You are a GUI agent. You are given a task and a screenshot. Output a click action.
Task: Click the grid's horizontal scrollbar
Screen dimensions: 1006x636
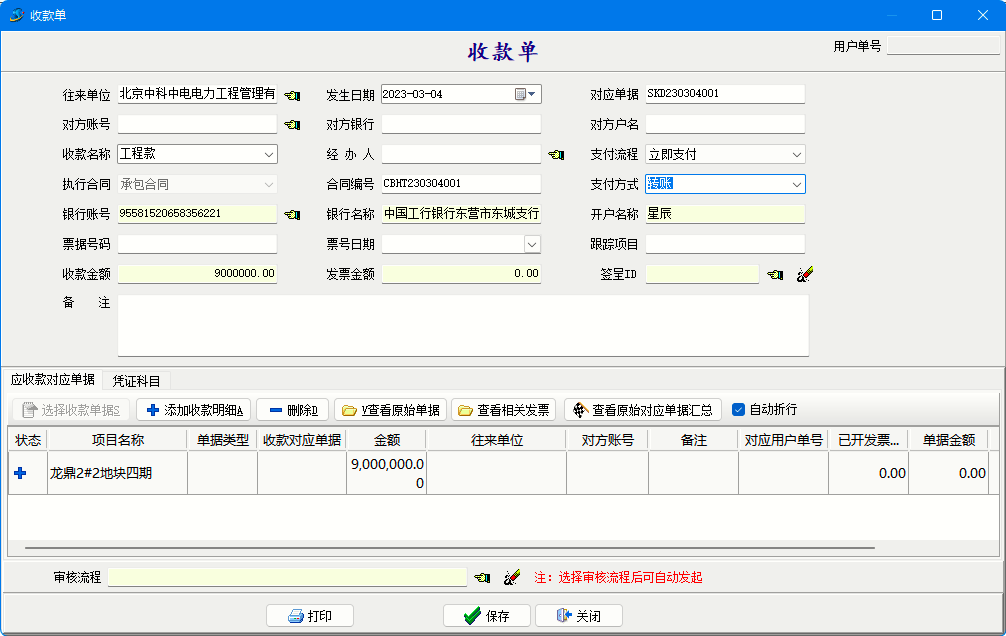(x=450, y=548)
